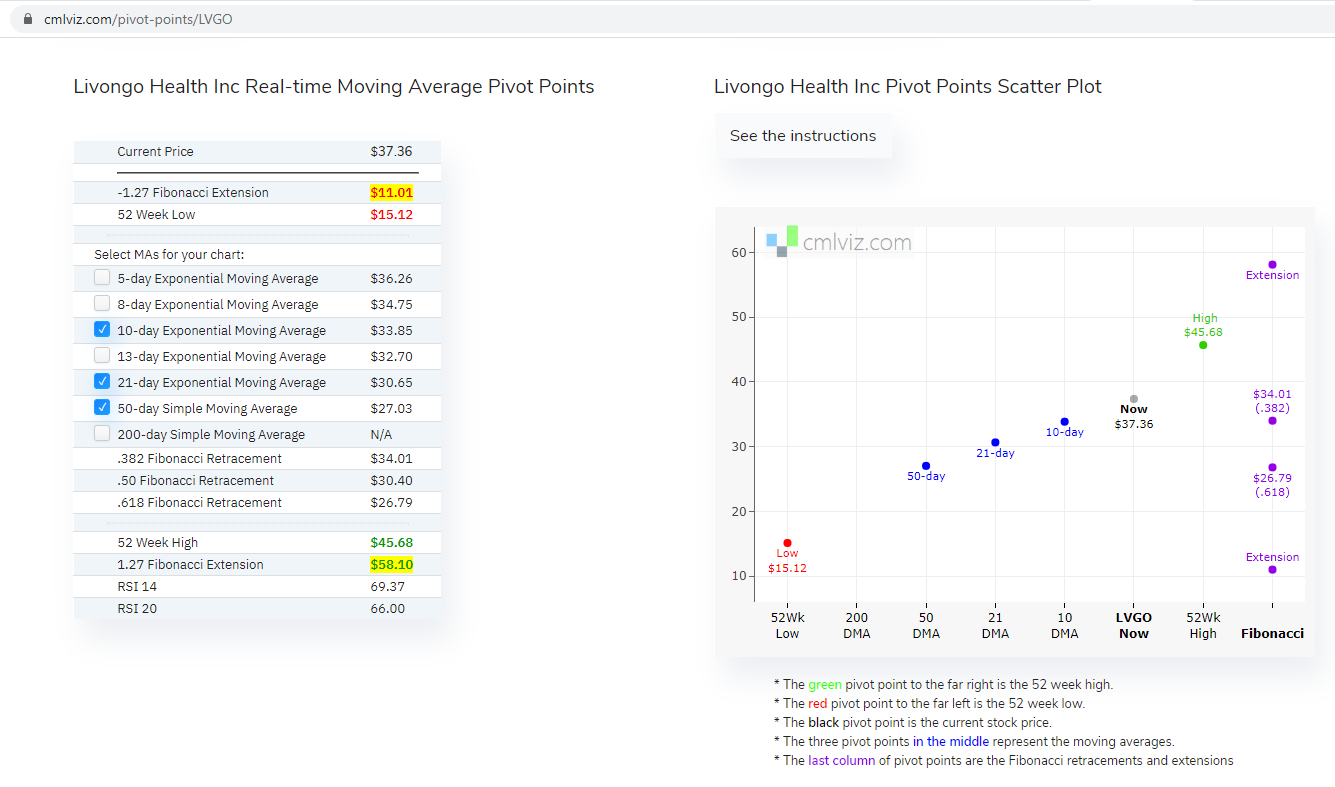This screenshot has height=787, width=1335.
Task: Click the cmlviz.com/pivot-points/LVGO URL text
Action: [138, 19]
